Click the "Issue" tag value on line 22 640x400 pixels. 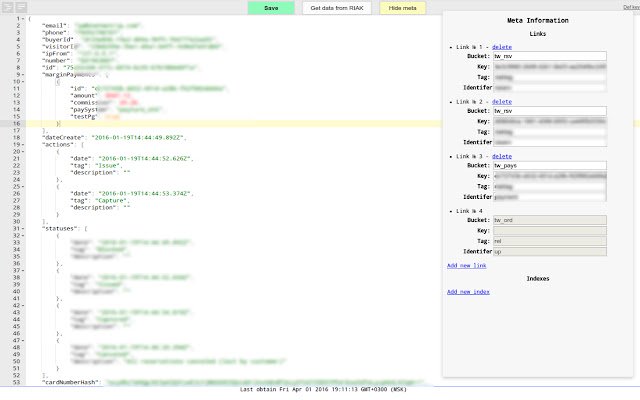(108, 166)
